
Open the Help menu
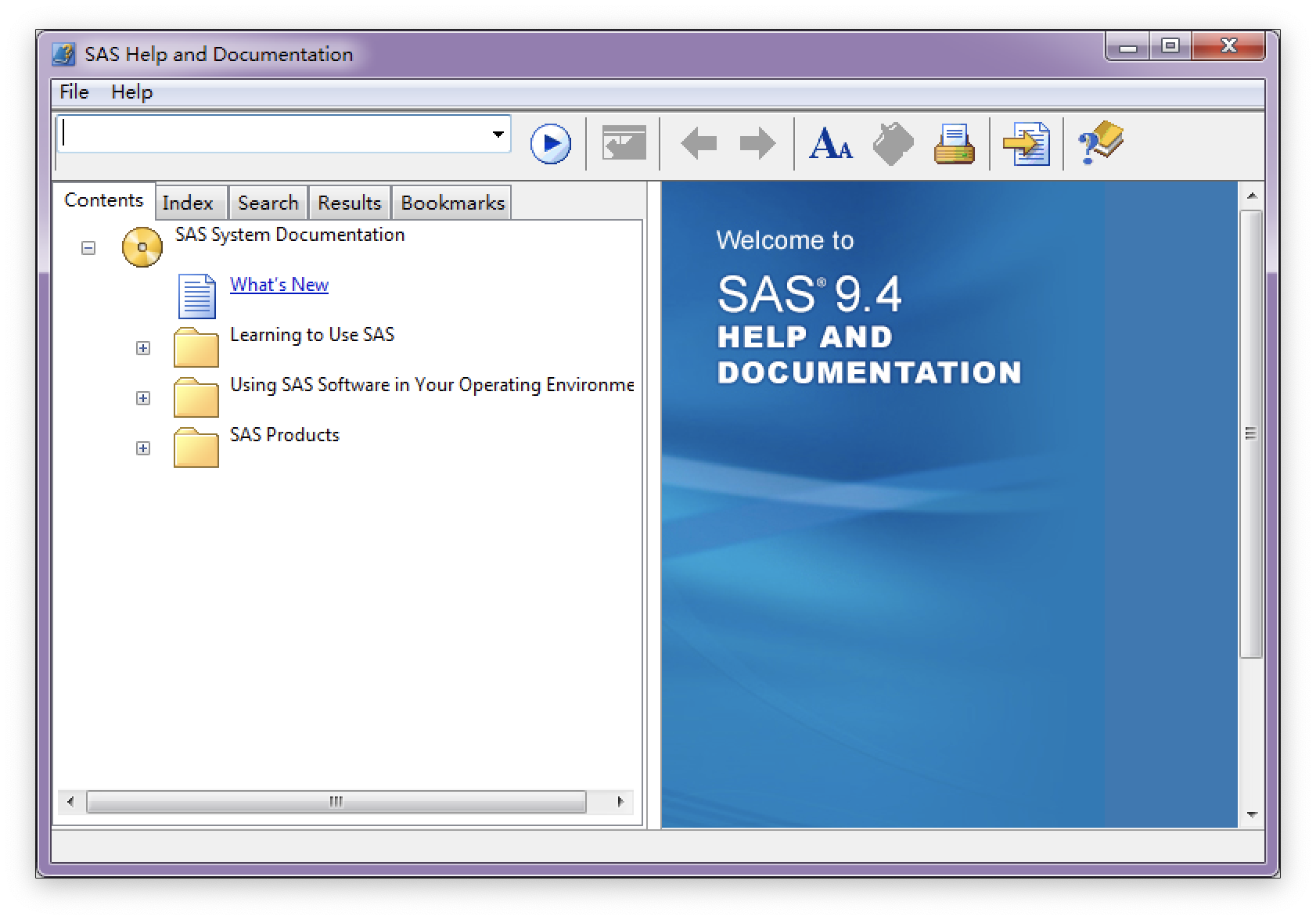click(131, 92)
